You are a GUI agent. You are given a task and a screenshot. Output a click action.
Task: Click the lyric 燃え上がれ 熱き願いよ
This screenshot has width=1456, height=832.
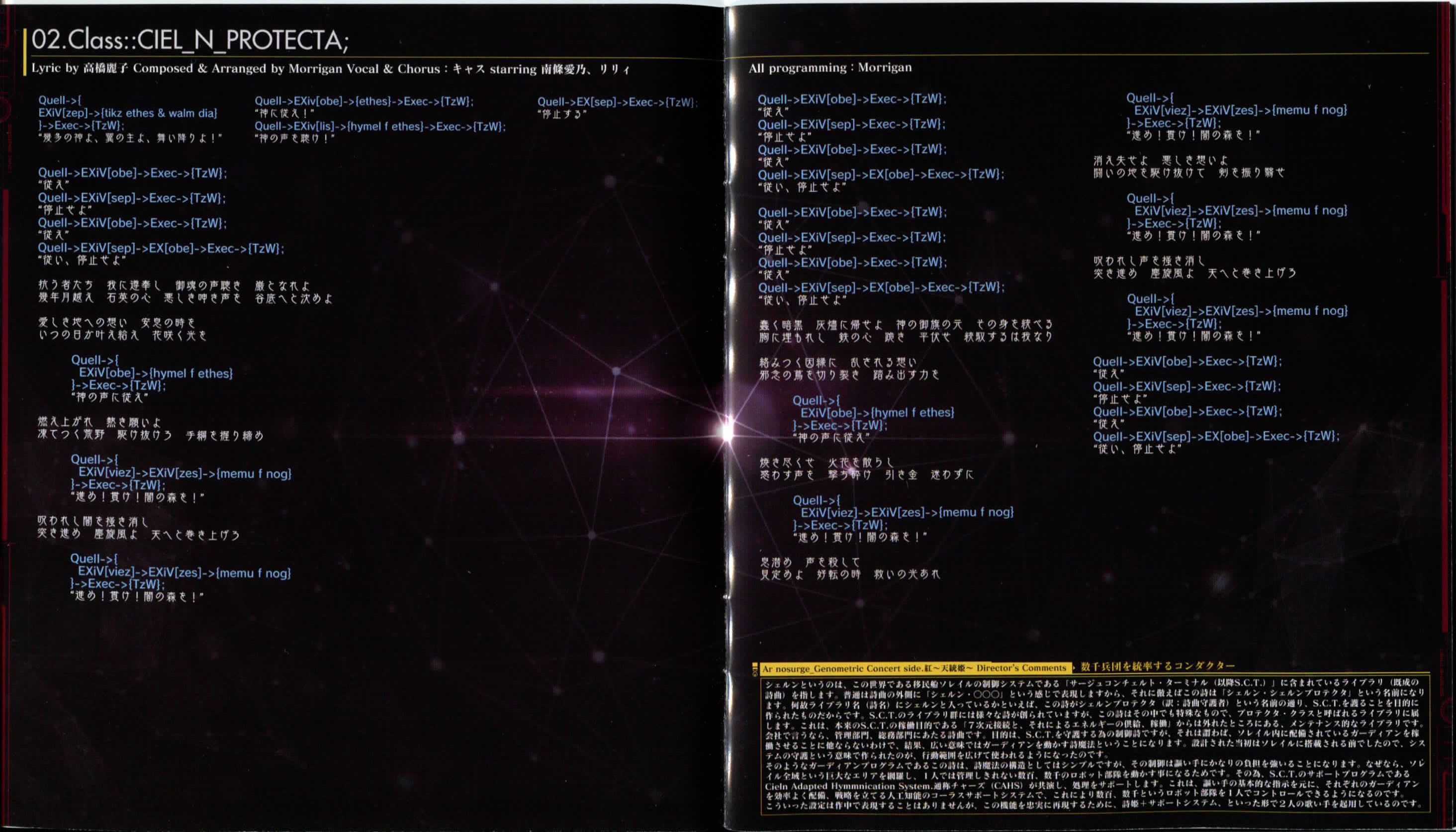(100, 422)
